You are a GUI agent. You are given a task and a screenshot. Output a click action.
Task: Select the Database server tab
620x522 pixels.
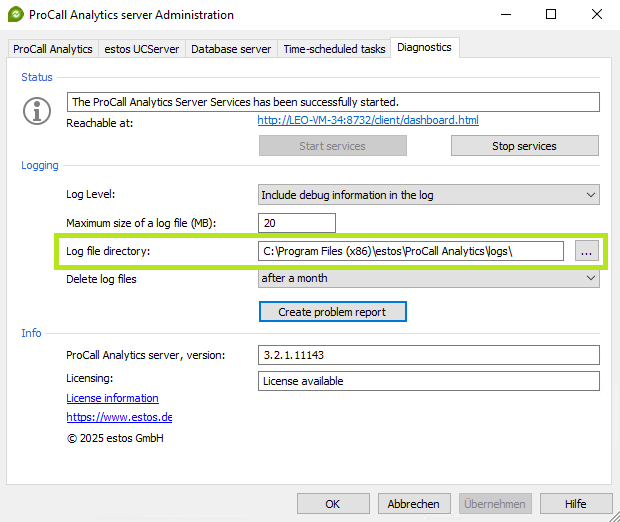tap(230, 49)
